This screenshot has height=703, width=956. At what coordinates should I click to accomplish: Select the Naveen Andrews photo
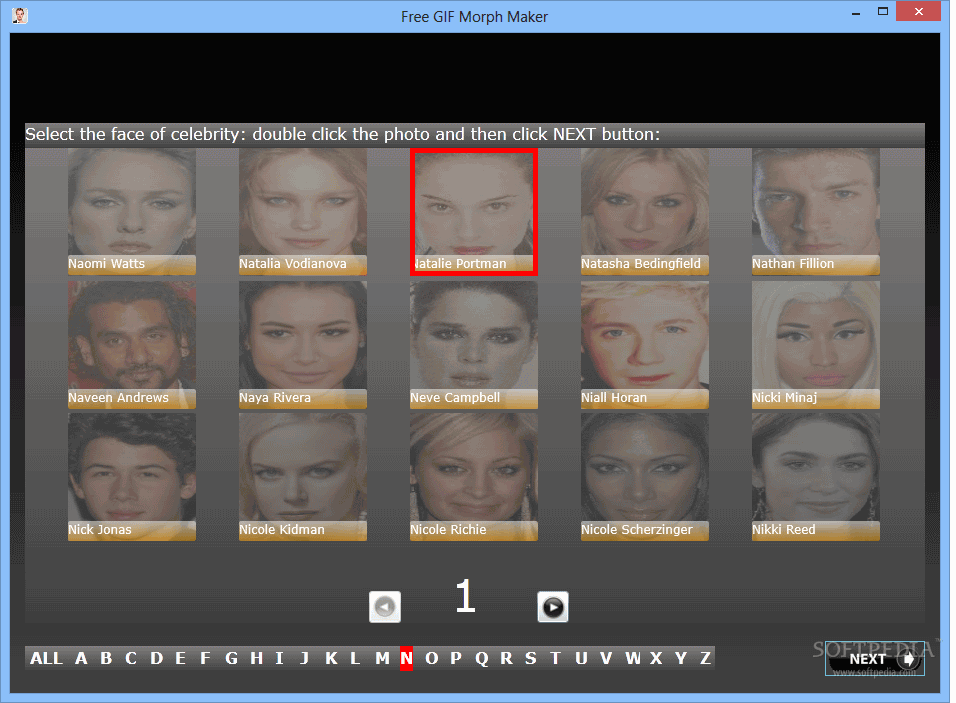pyautogui.click(x=132, y=344)
